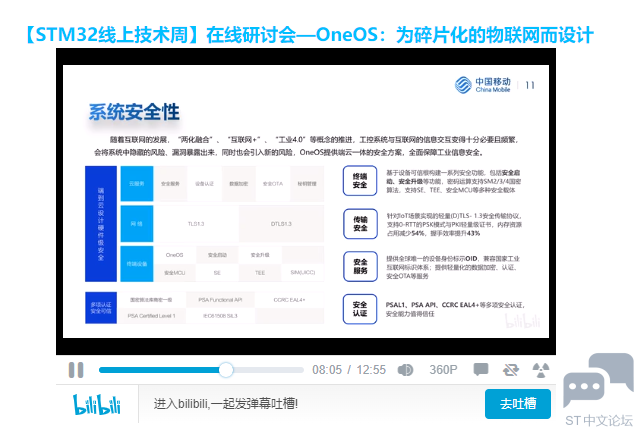Open the ST中文论坛 chat icon

pyautogui.click(x=598, y=381)
